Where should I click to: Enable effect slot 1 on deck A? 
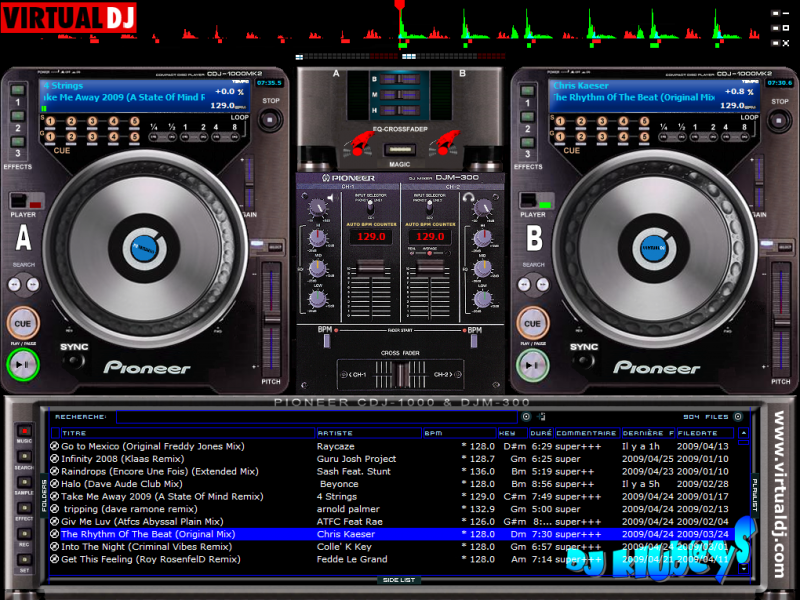(x=18, y=90)
